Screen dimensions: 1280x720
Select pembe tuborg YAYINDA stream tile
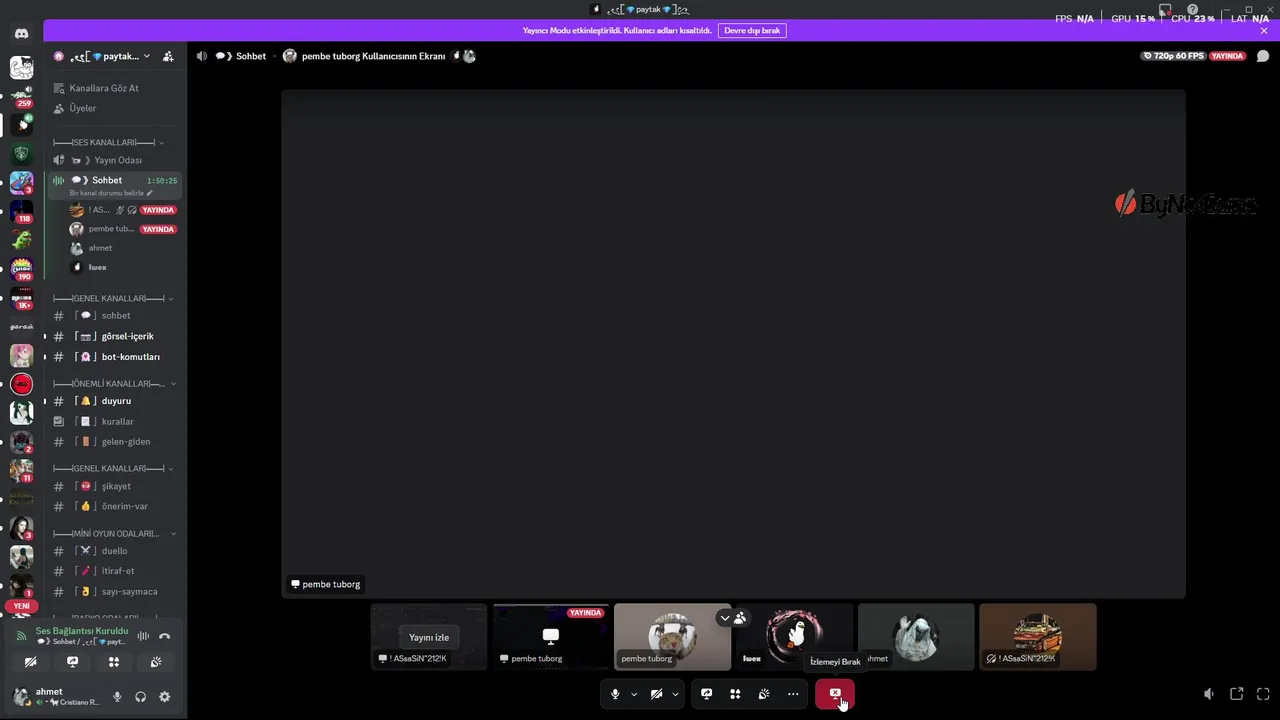click(551, 637)
